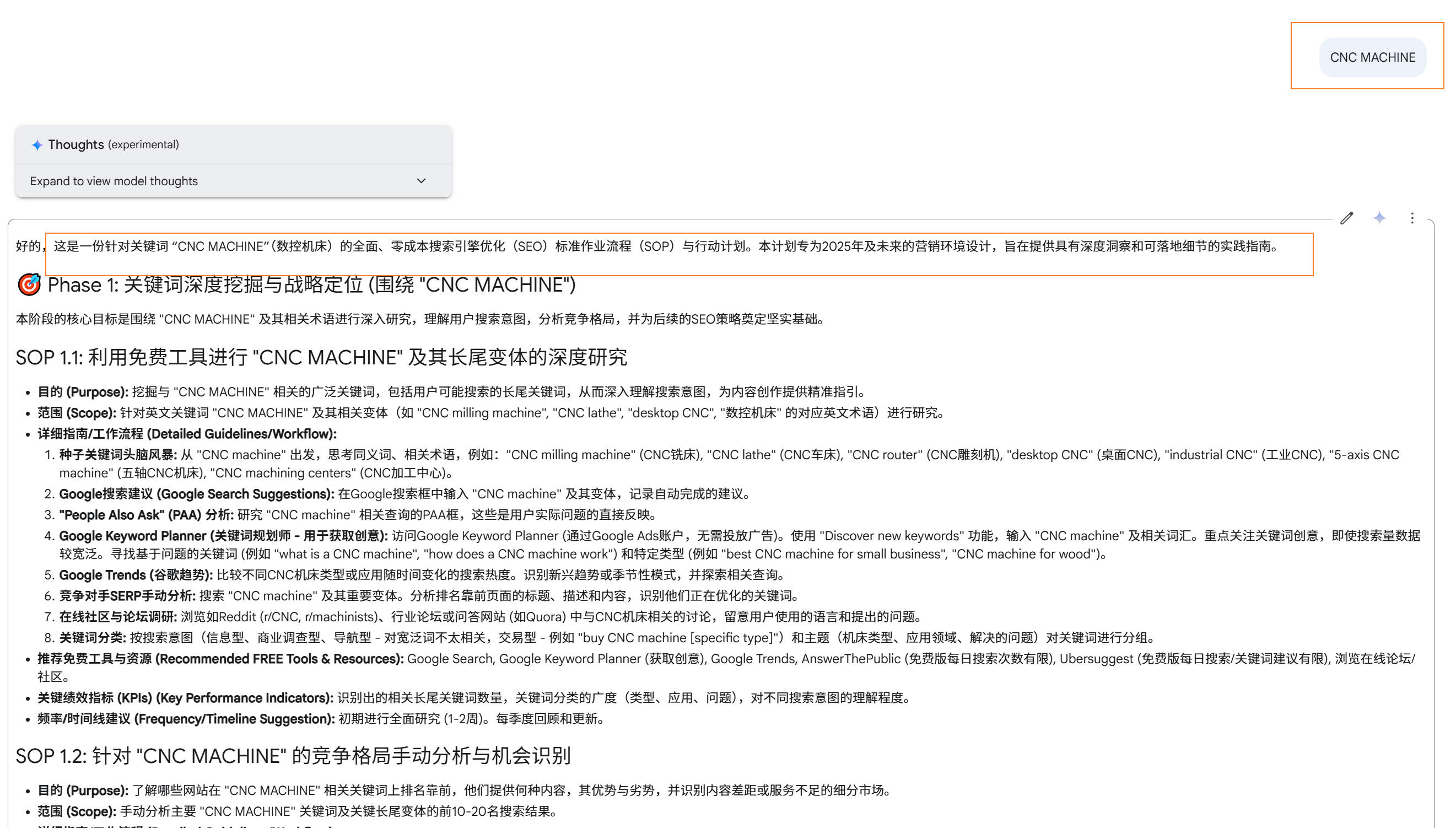The image size is (1456, 828).
Task: Click the edit pencil icon
Action: coord(1347,218)
